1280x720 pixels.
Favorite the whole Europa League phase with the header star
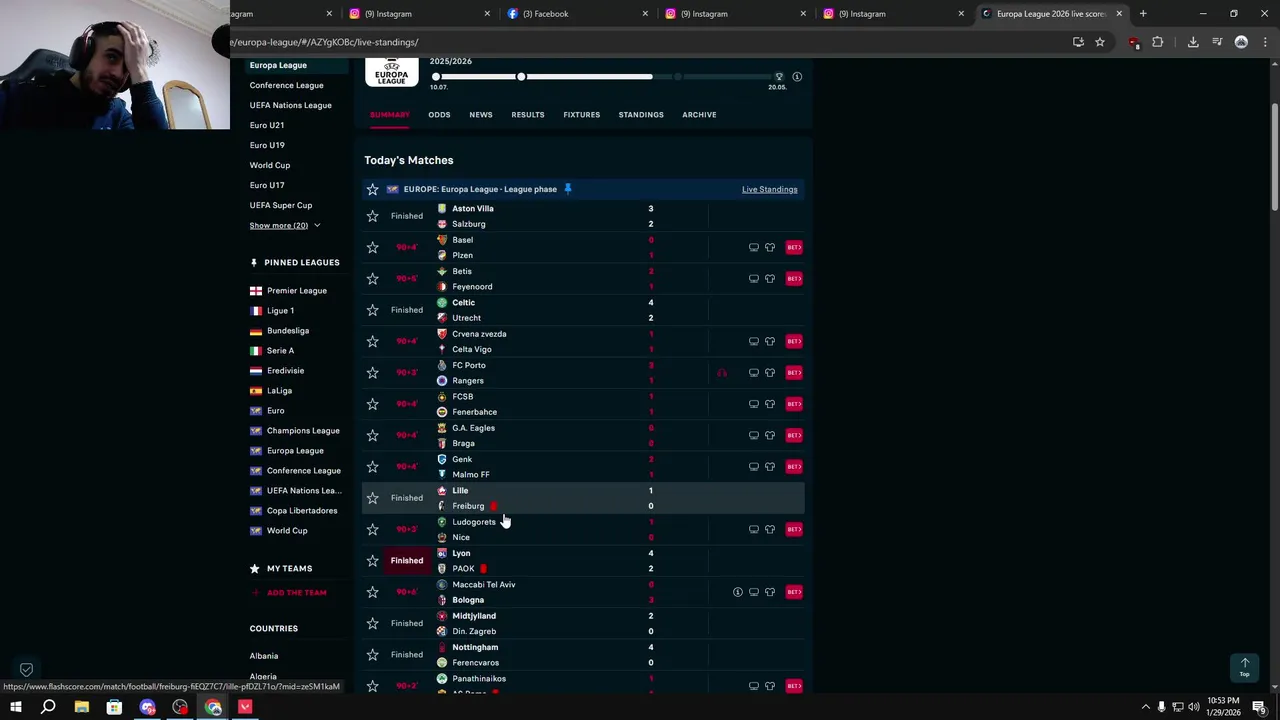coord(372,189)
